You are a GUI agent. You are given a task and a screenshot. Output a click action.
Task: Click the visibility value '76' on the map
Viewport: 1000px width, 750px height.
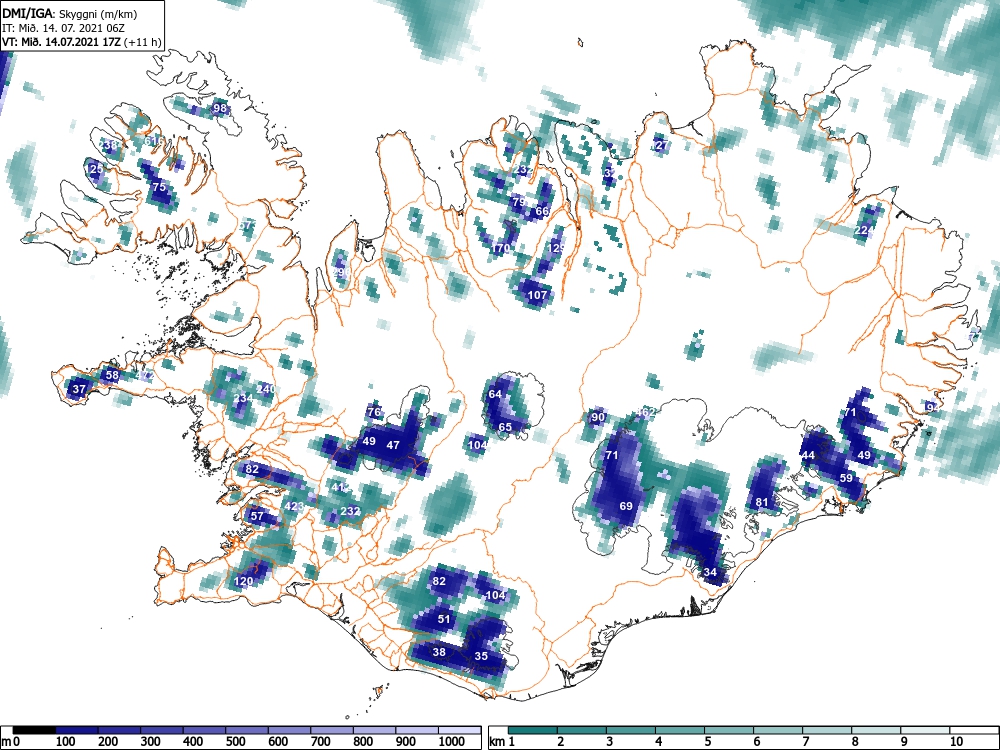374,412
